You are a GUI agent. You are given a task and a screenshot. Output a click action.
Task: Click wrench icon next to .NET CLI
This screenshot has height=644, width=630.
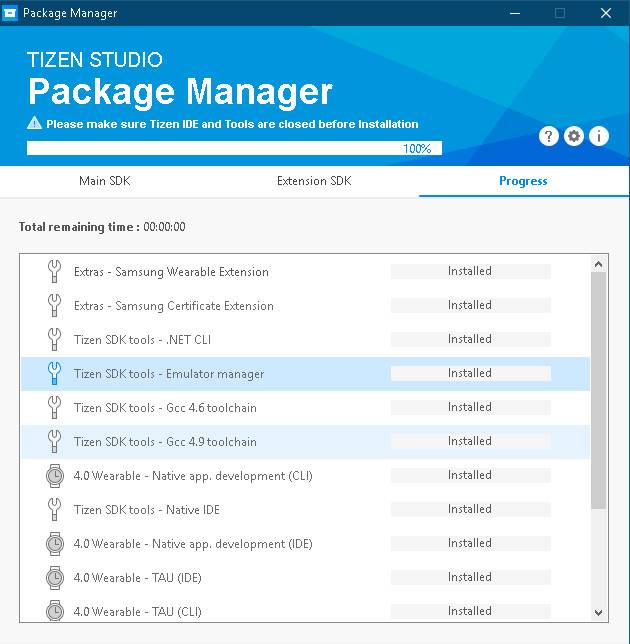[x=54, y=339]
